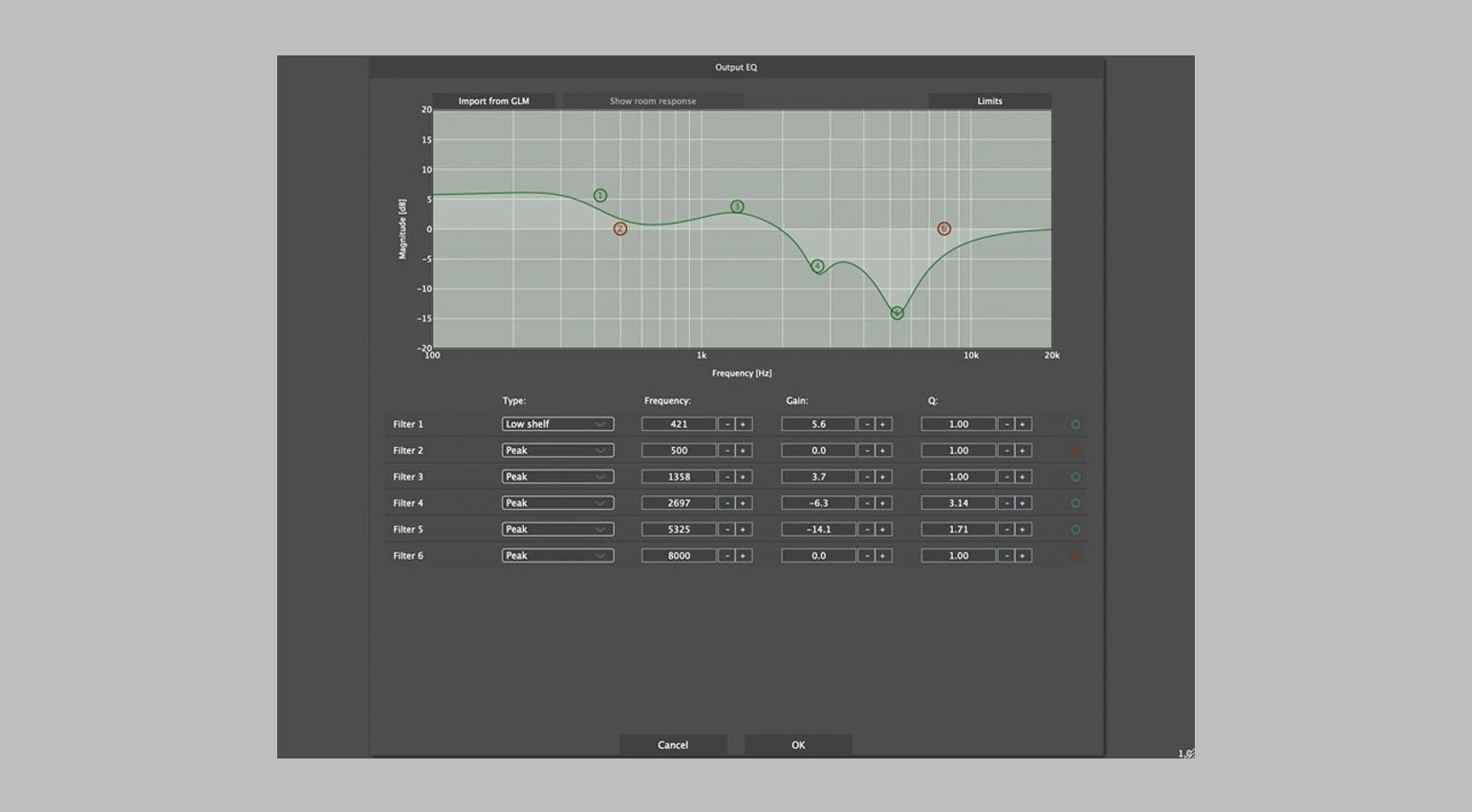Click Filter 4 gain field -6.3
The width and height of the screenshot is (1472, 812).
[x=818, y=502]
